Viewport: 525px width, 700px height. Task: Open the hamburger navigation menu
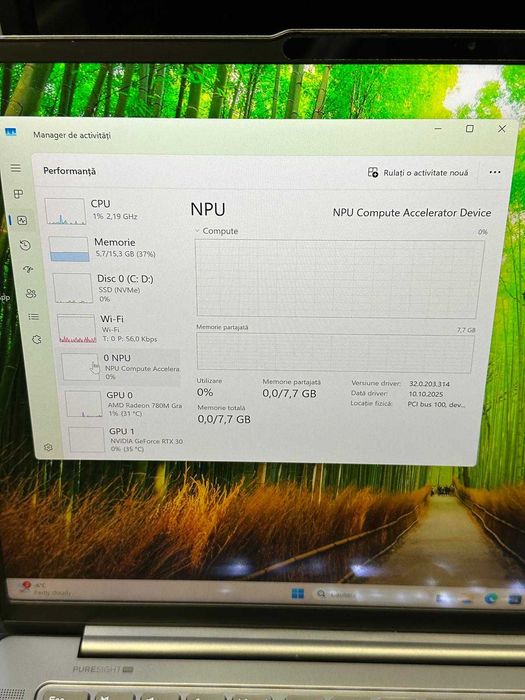tap(16, 168)
